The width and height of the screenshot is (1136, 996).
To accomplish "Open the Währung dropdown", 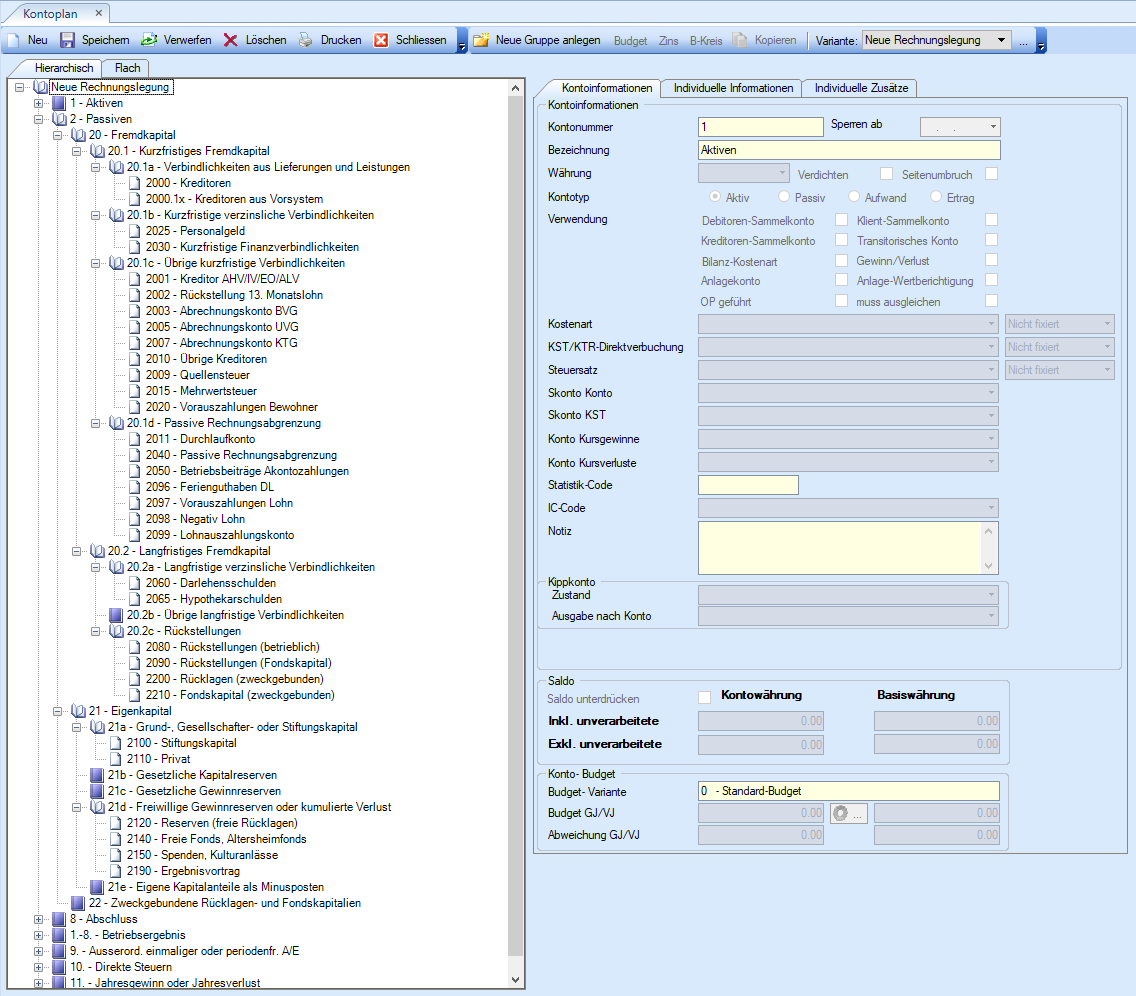I will pos(782,173).
